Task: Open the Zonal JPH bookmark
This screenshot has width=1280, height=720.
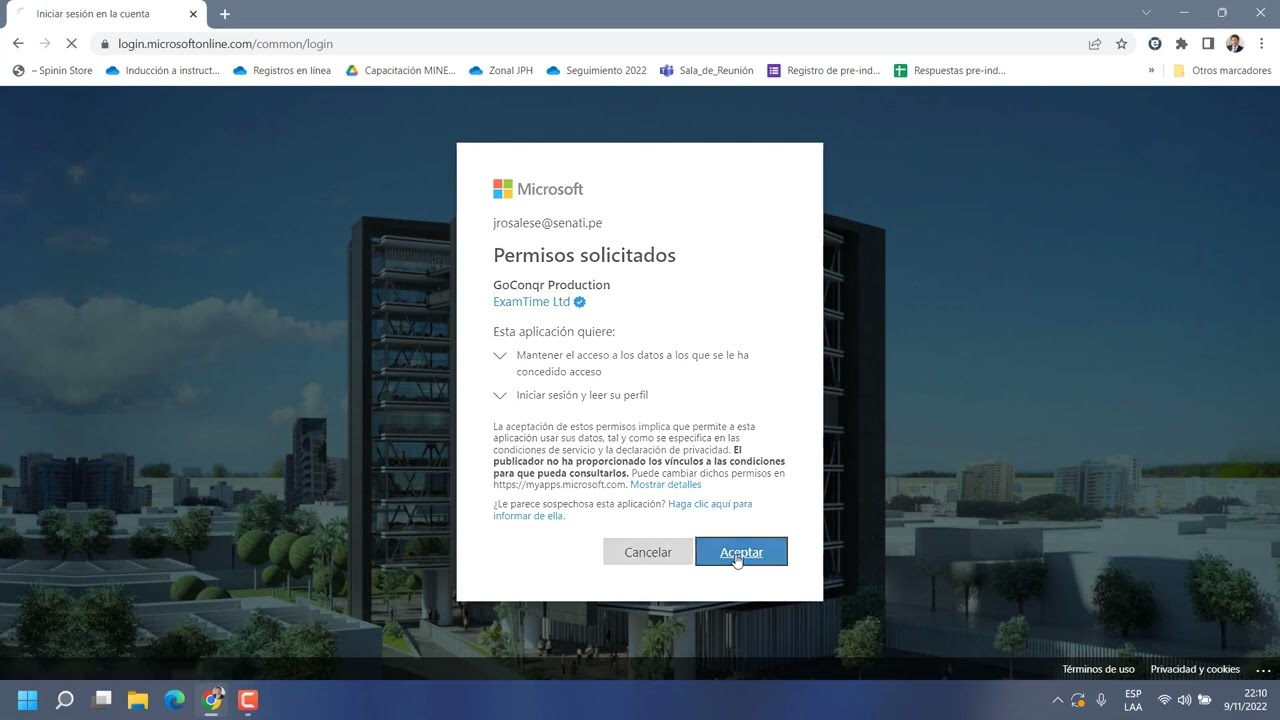Action: click(501, 71)
